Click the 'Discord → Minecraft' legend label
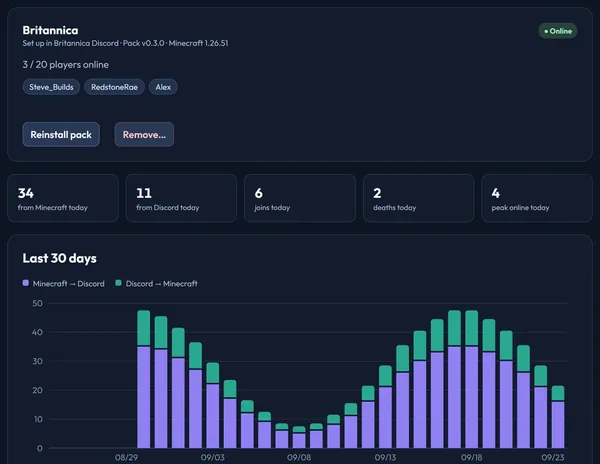This screenshot has width=600, height=464. click(x=161, y=283)
